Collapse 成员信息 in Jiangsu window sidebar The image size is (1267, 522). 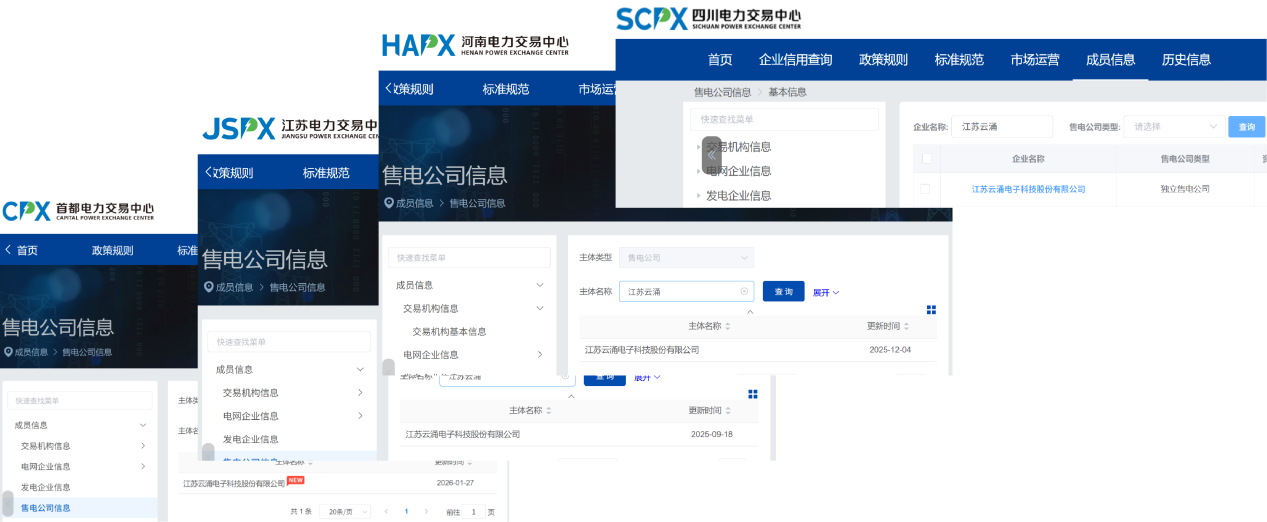click(x=360, y=369)
